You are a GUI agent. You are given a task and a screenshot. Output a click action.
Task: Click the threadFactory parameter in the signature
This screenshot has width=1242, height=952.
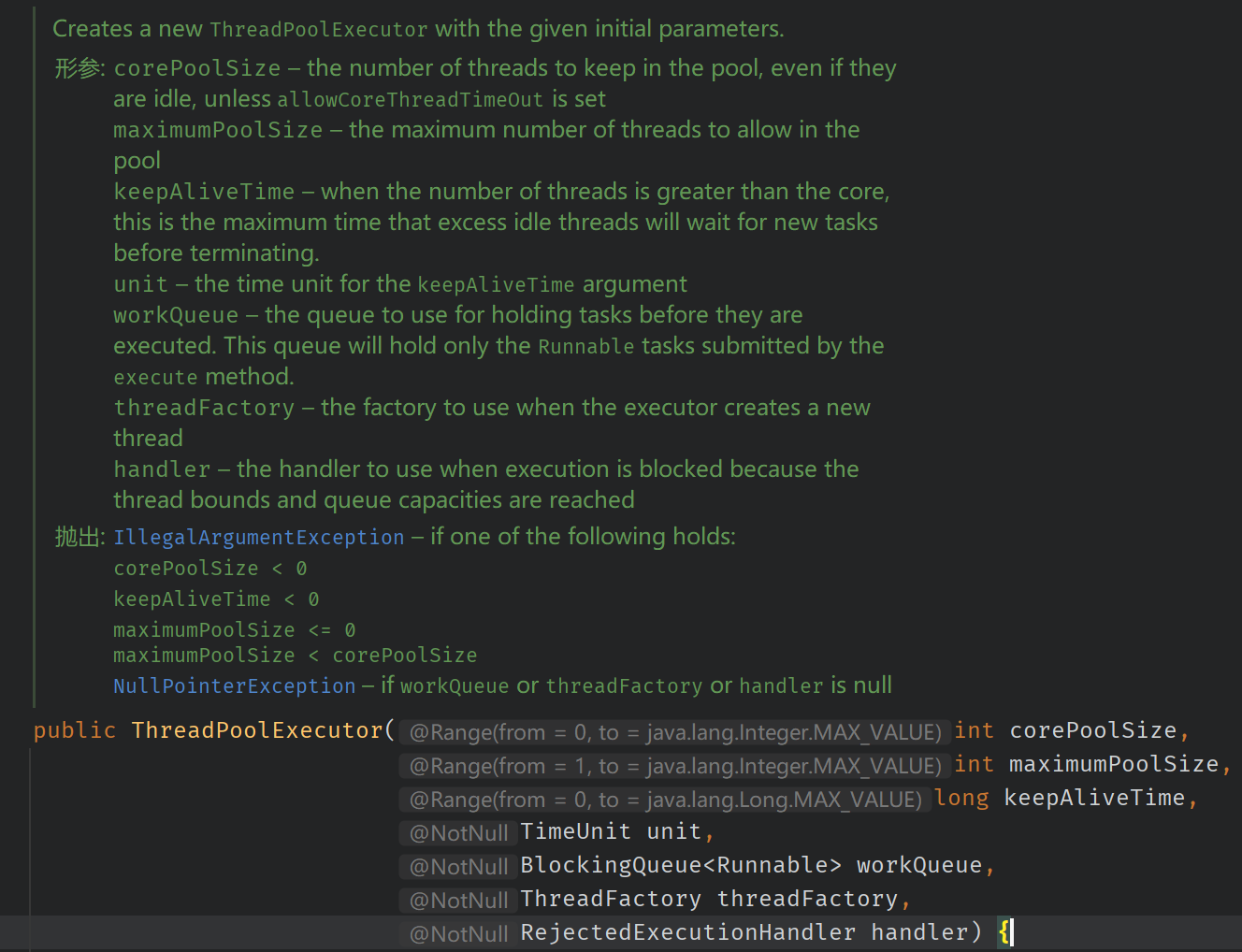coord(807,899)
